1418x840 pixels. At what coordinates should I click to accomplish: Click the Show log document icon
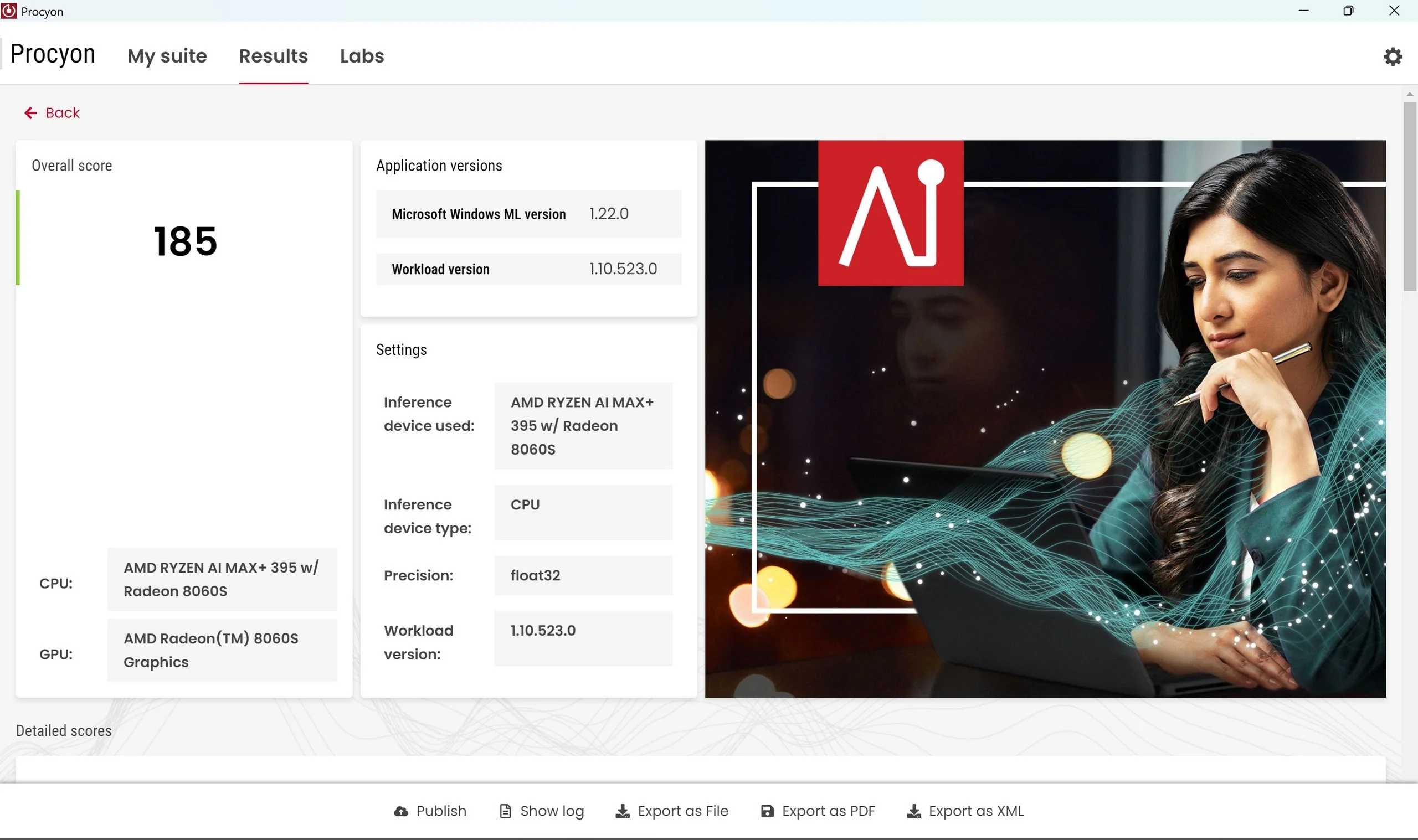tap(505, 811)
